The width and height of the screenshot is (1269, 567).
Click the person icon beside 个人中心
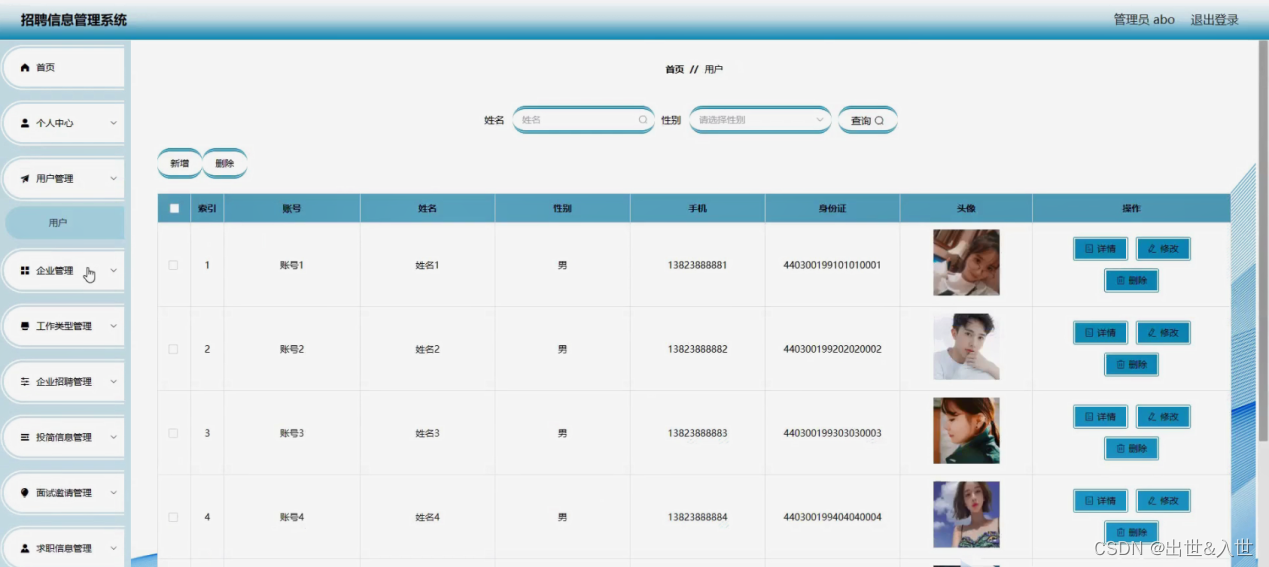coord(26,123)
